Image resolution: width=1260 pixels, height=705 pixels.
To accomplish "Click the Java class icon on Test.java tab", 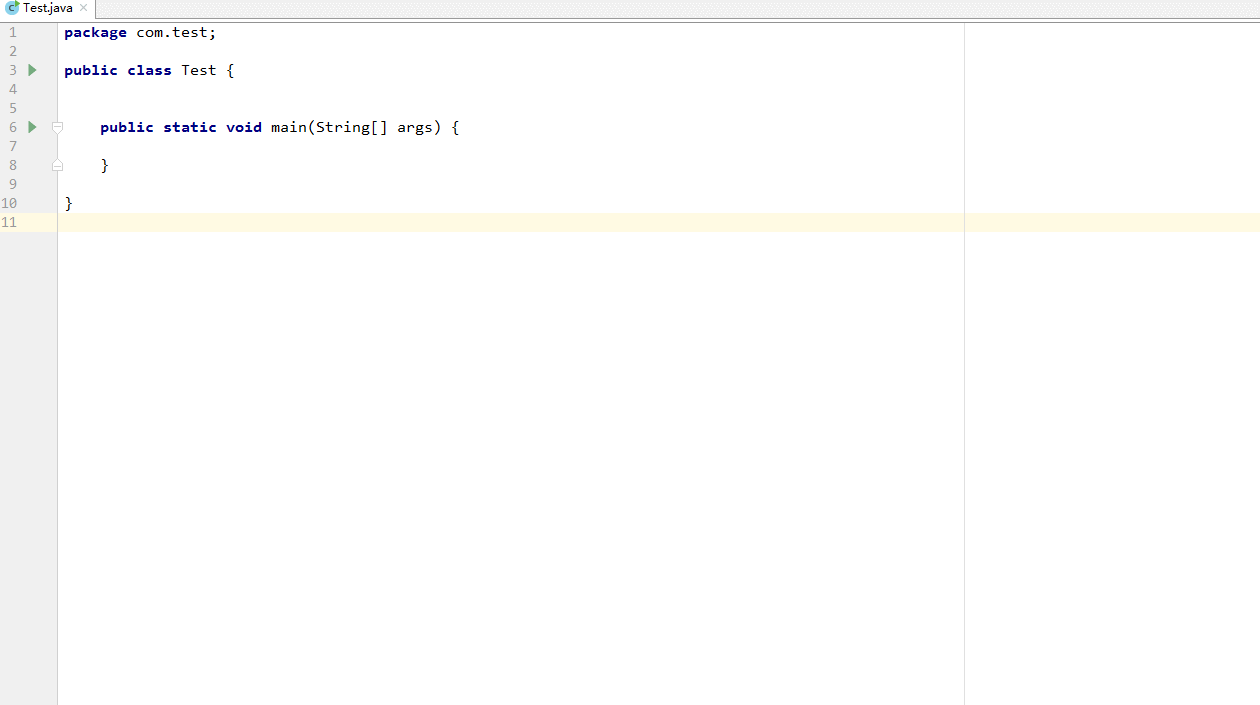I will pos(12,8).
